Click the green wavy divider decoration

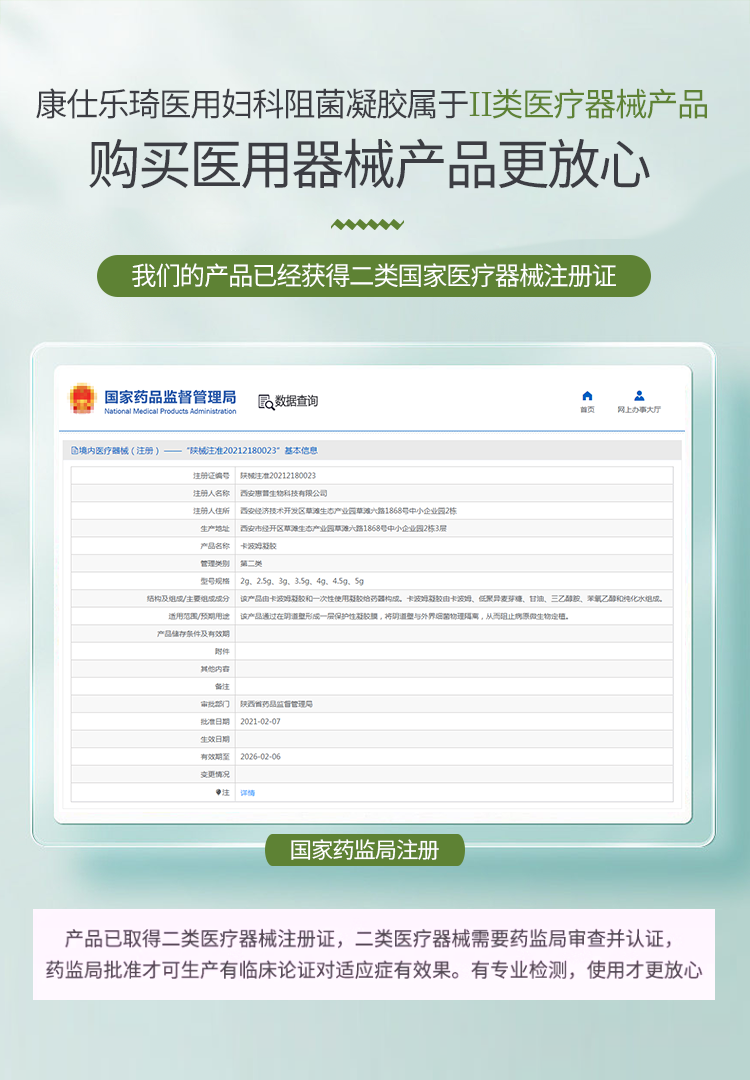pyautogui.click(x=367, y=224)
